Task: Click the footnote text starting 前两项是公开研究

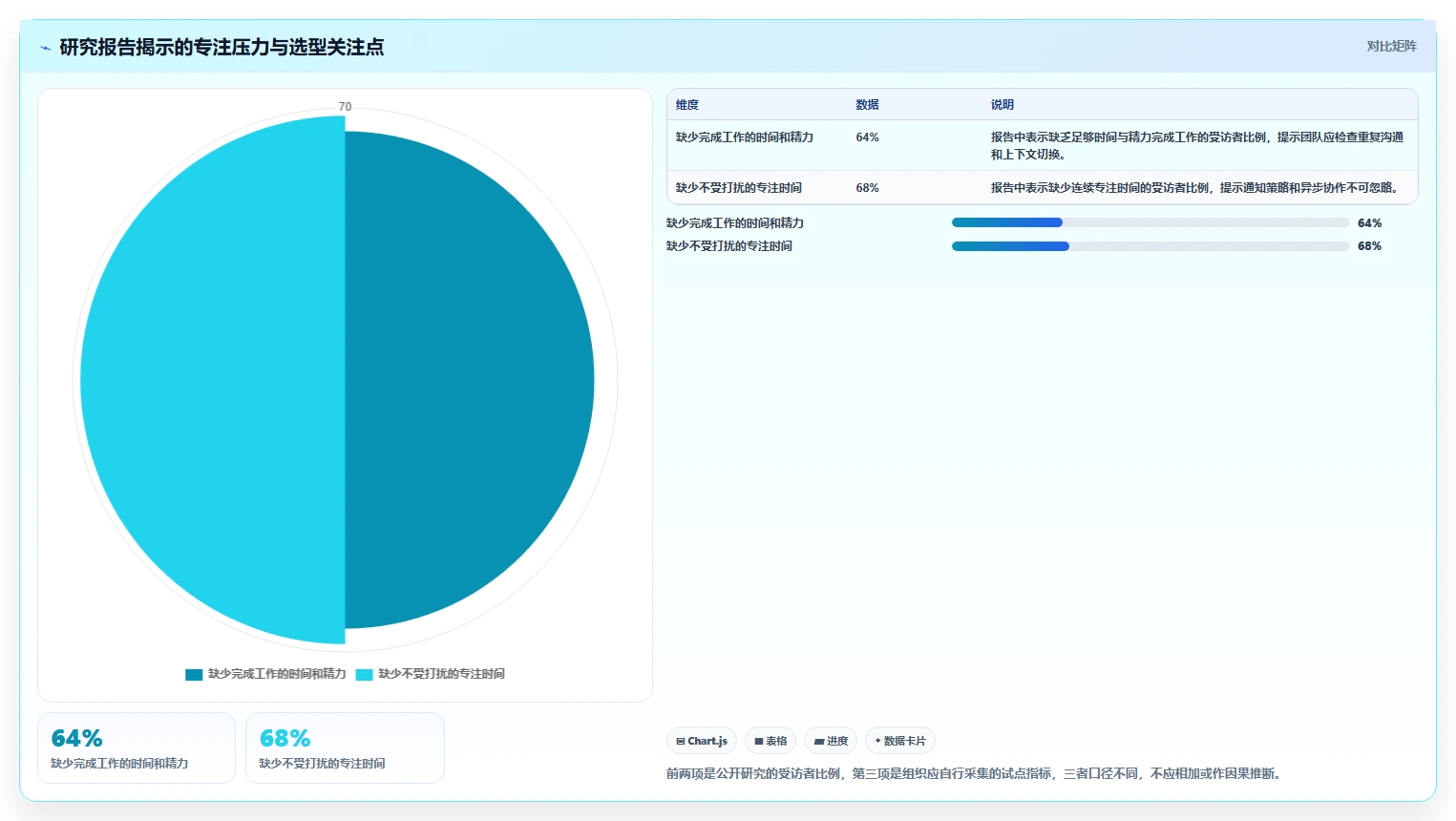Action: (x=975, y=773)
